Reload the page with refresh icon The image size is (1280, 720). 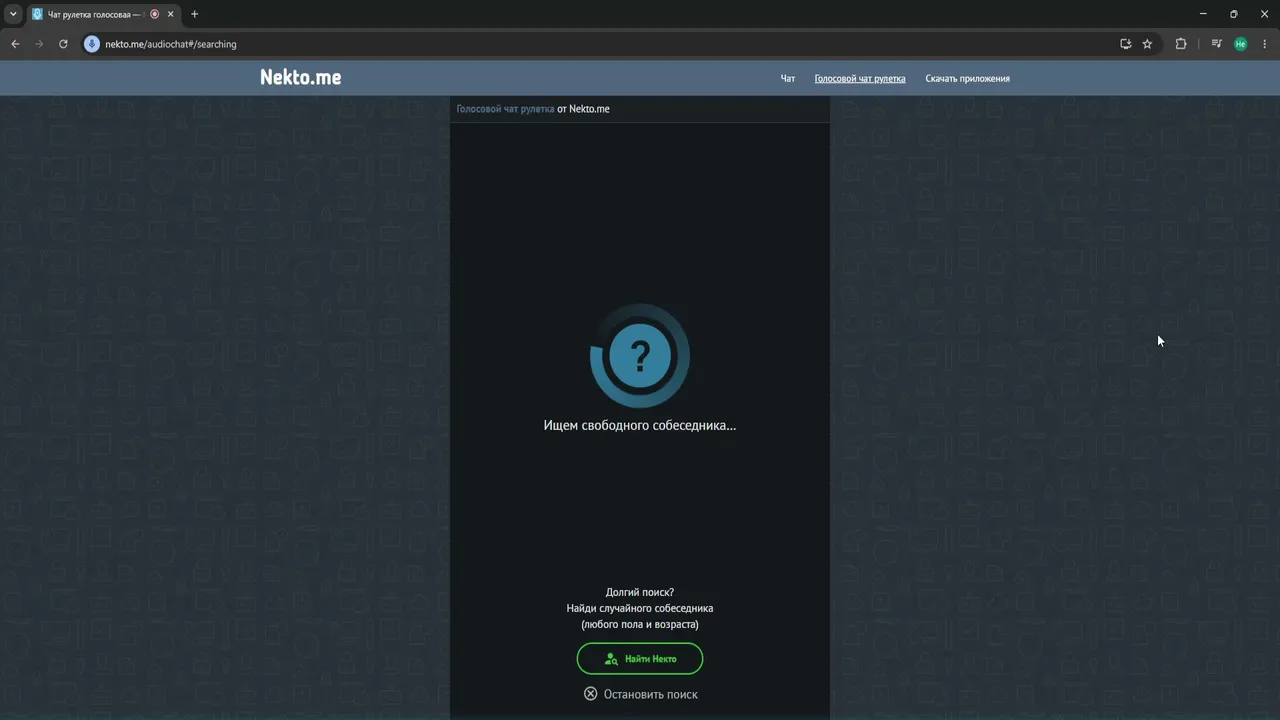click(63, 44)
